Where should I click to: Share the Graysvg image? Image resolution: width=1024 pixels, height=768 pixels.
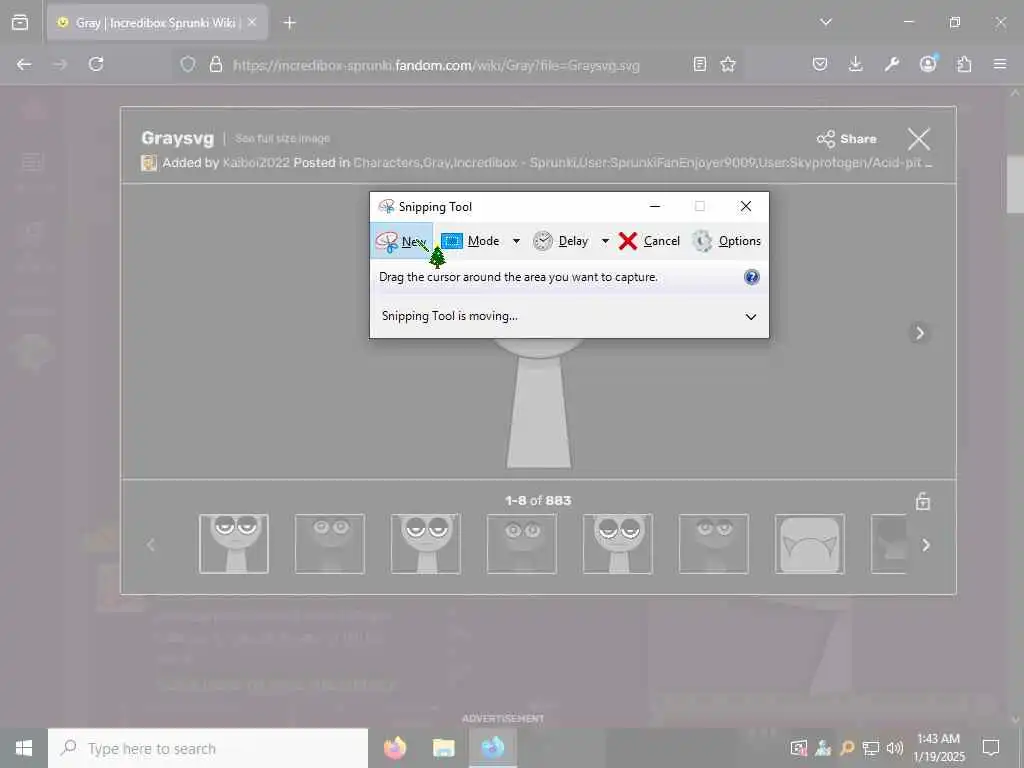(846, 138)
